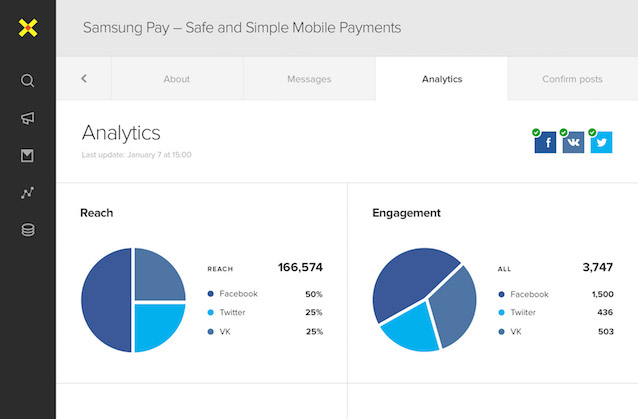Screen dimensions: 638x419
Task: Click the Twitter quarter of Reach pie
Action: [157, 324]
